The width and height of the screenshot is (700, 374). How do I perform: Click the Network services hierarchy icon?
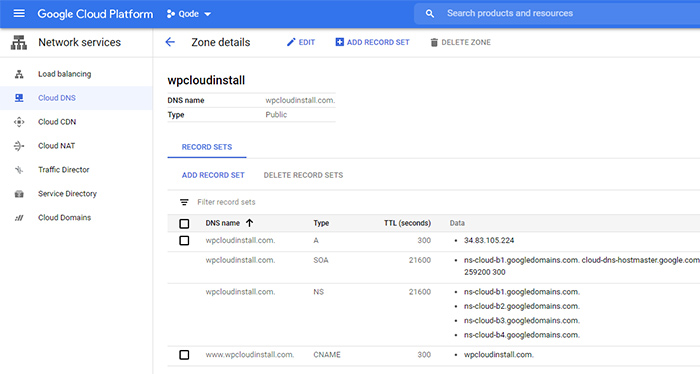click(x=19, y=42)
